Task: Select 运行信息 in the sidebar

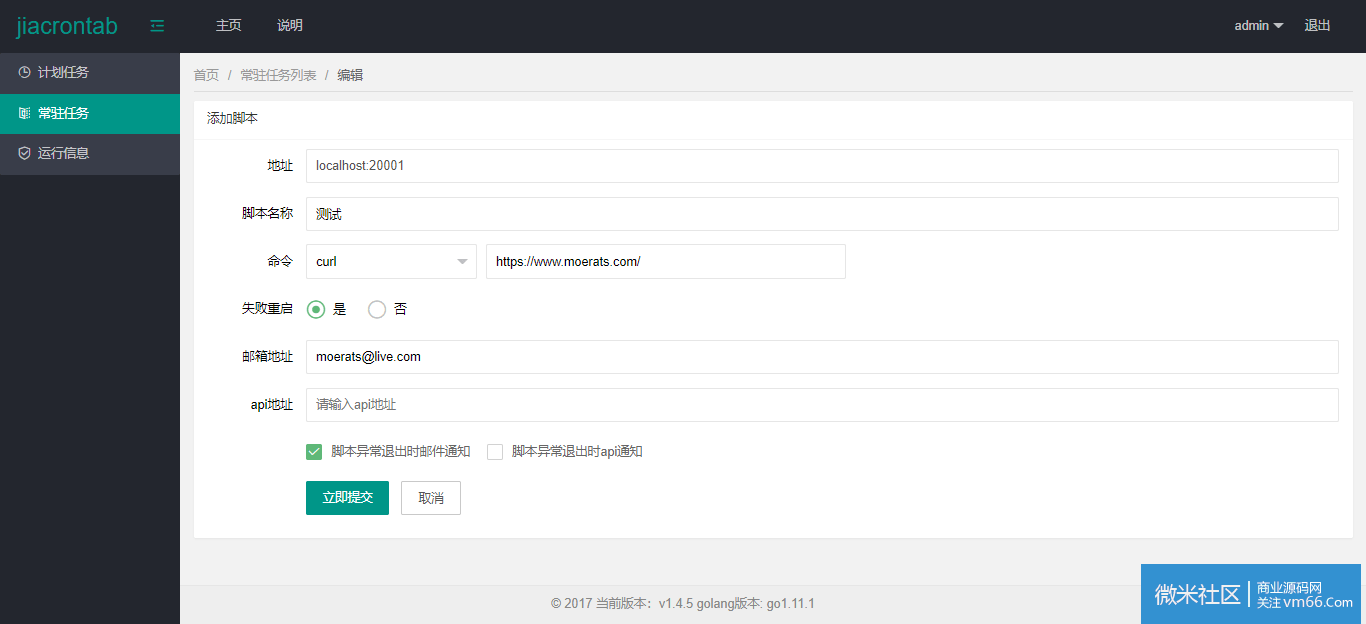Action: (x=90, y=153)
